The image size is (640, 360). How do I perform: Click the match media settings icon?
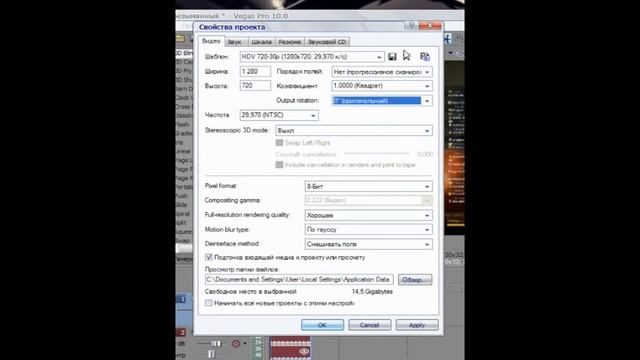(x=424, y=57)
